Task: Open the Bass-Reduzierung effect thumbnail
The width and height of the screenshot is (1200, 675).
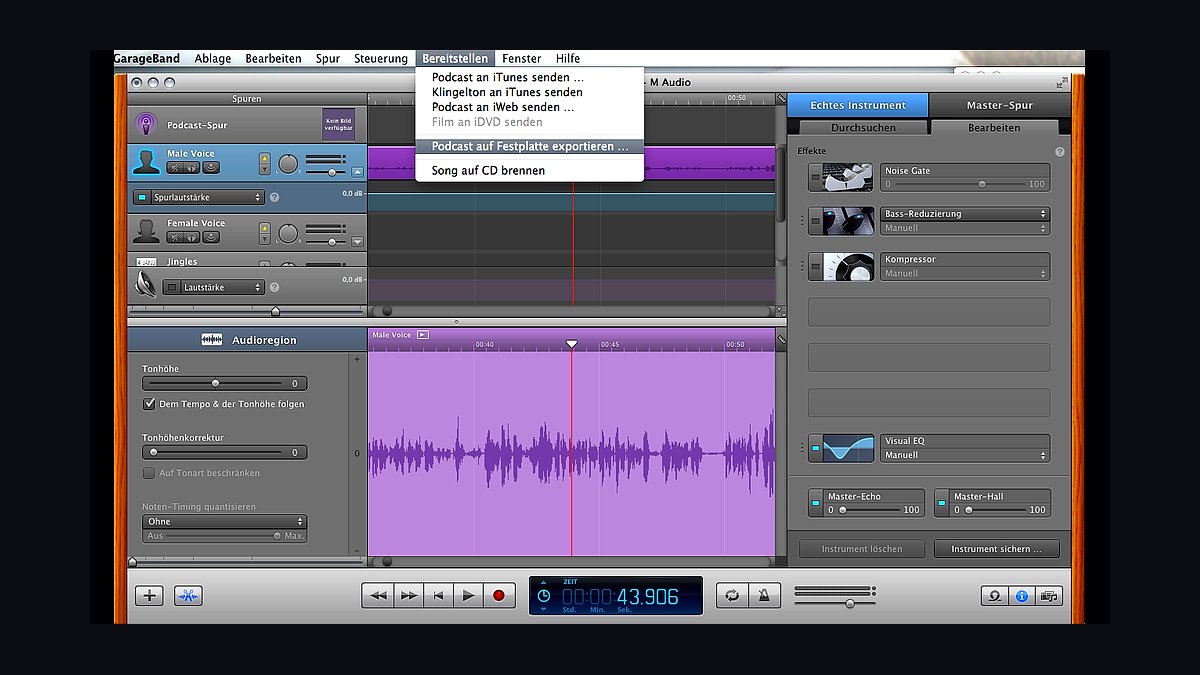Action: 848,221
